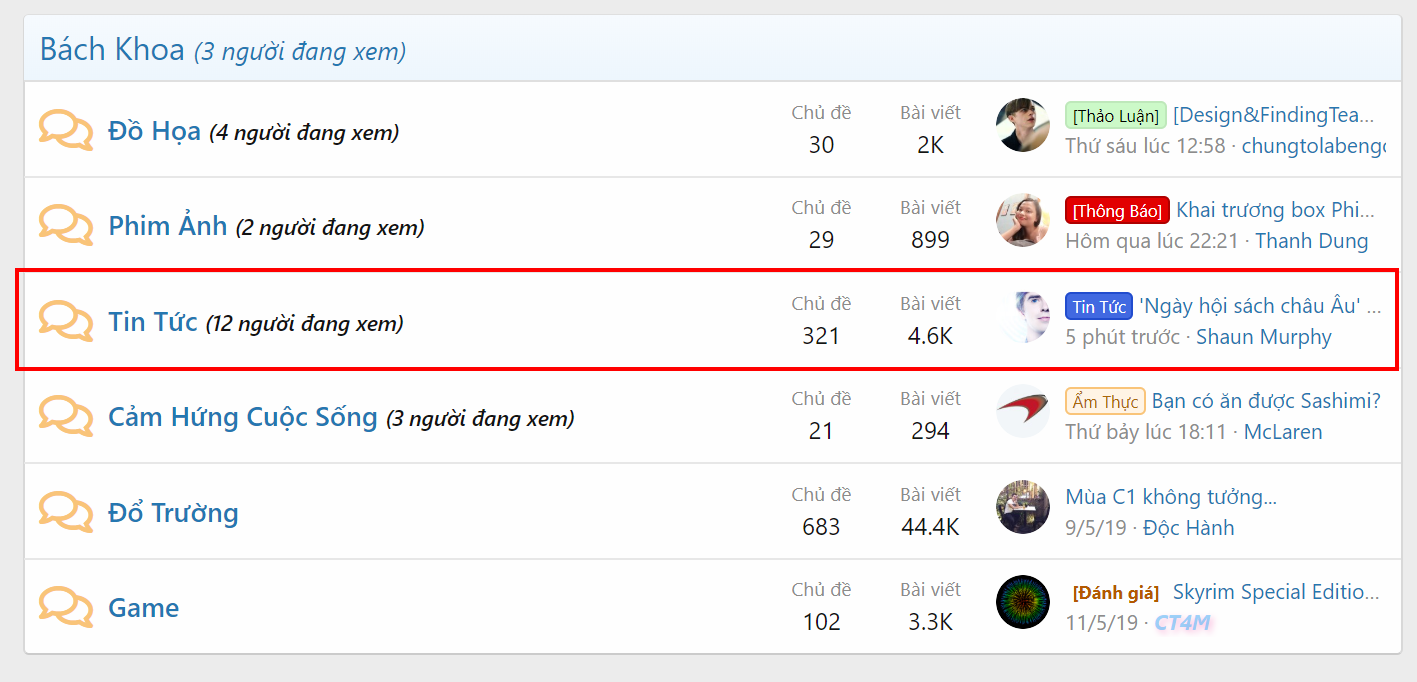The width and height of the screenshot is (1417, 682).
Task: Click the colorful CT4M avatar
Action: pyautogui.click(x=1022, y=602)
